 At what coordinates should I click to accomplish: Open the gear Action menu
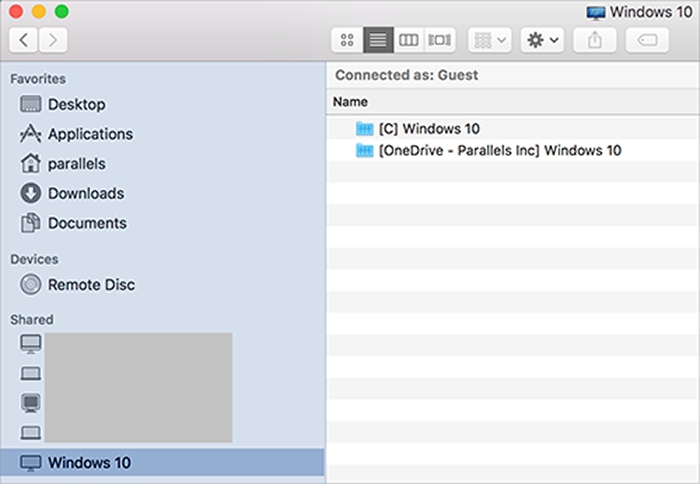[543, 40]
